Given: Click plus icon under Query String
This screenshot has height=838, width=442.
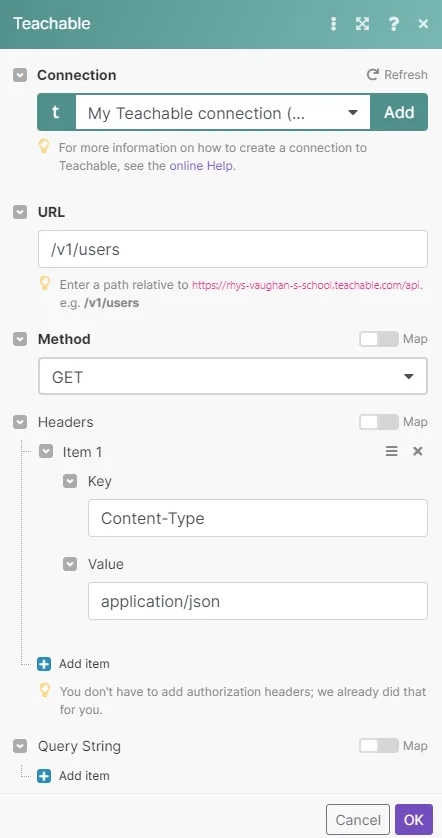Looking at the screenshot, I should click(44, 776).
